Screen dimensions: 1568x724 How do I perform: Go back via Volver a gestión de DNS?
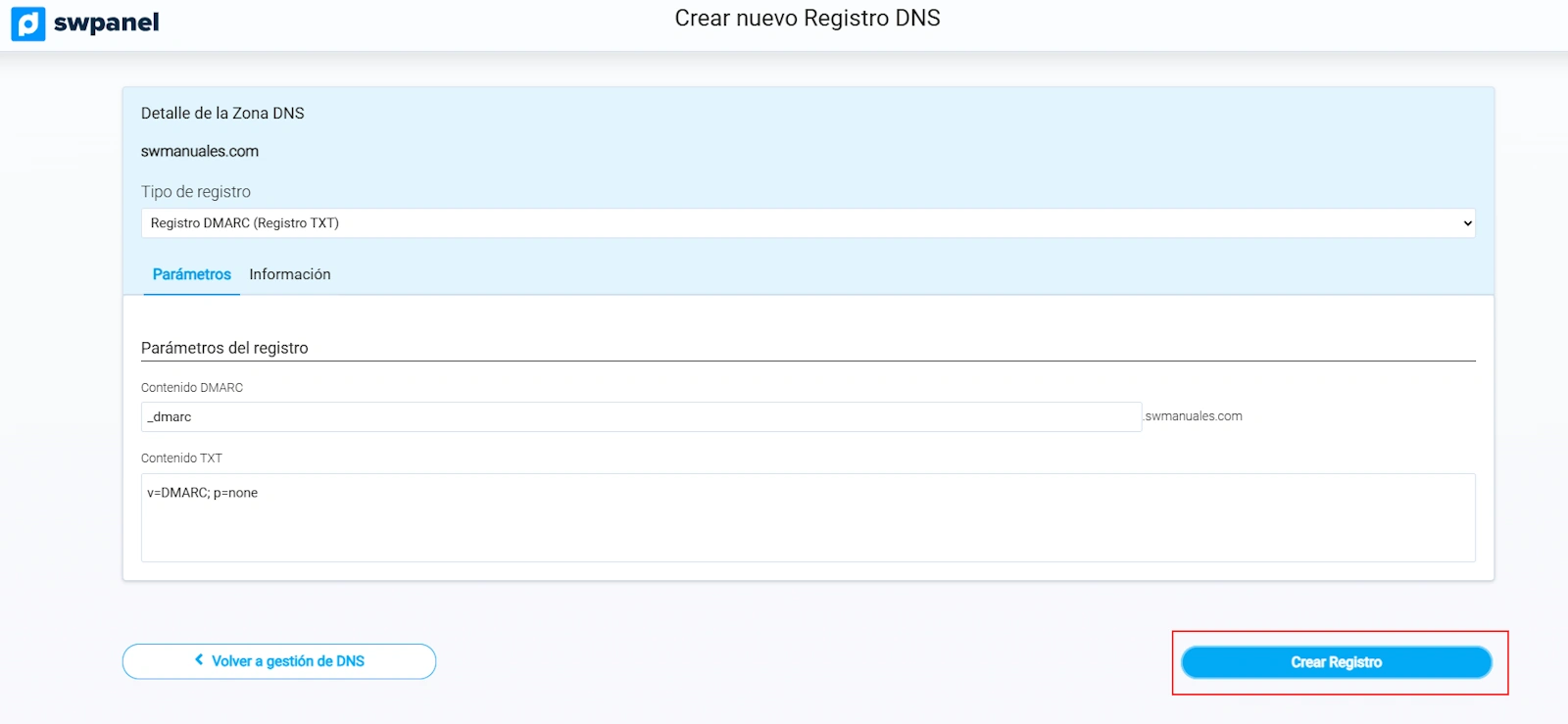286,661
